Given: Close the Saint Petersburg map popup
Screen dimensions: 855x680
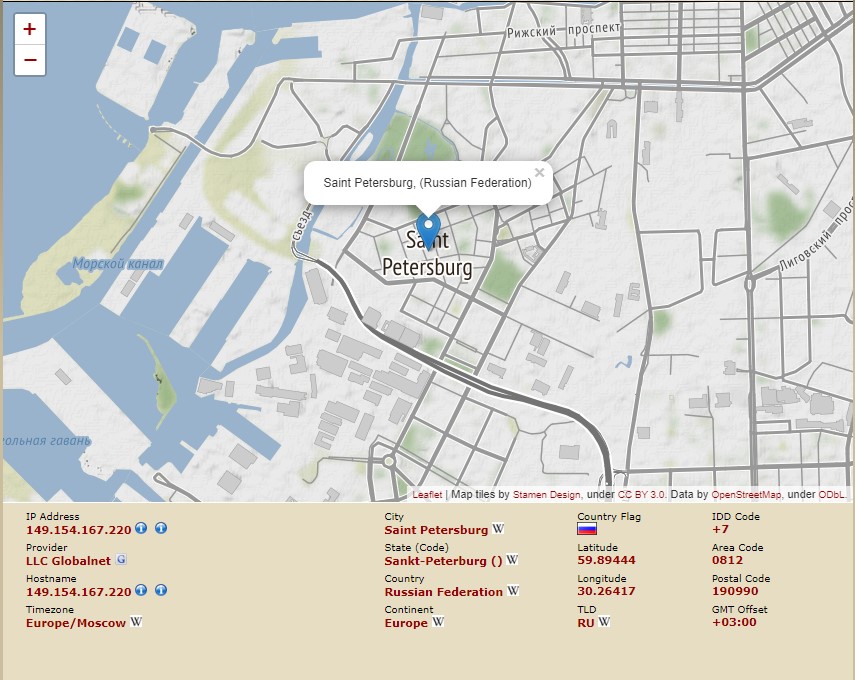Looking at the screenshot, I should (x=539, y=172).
